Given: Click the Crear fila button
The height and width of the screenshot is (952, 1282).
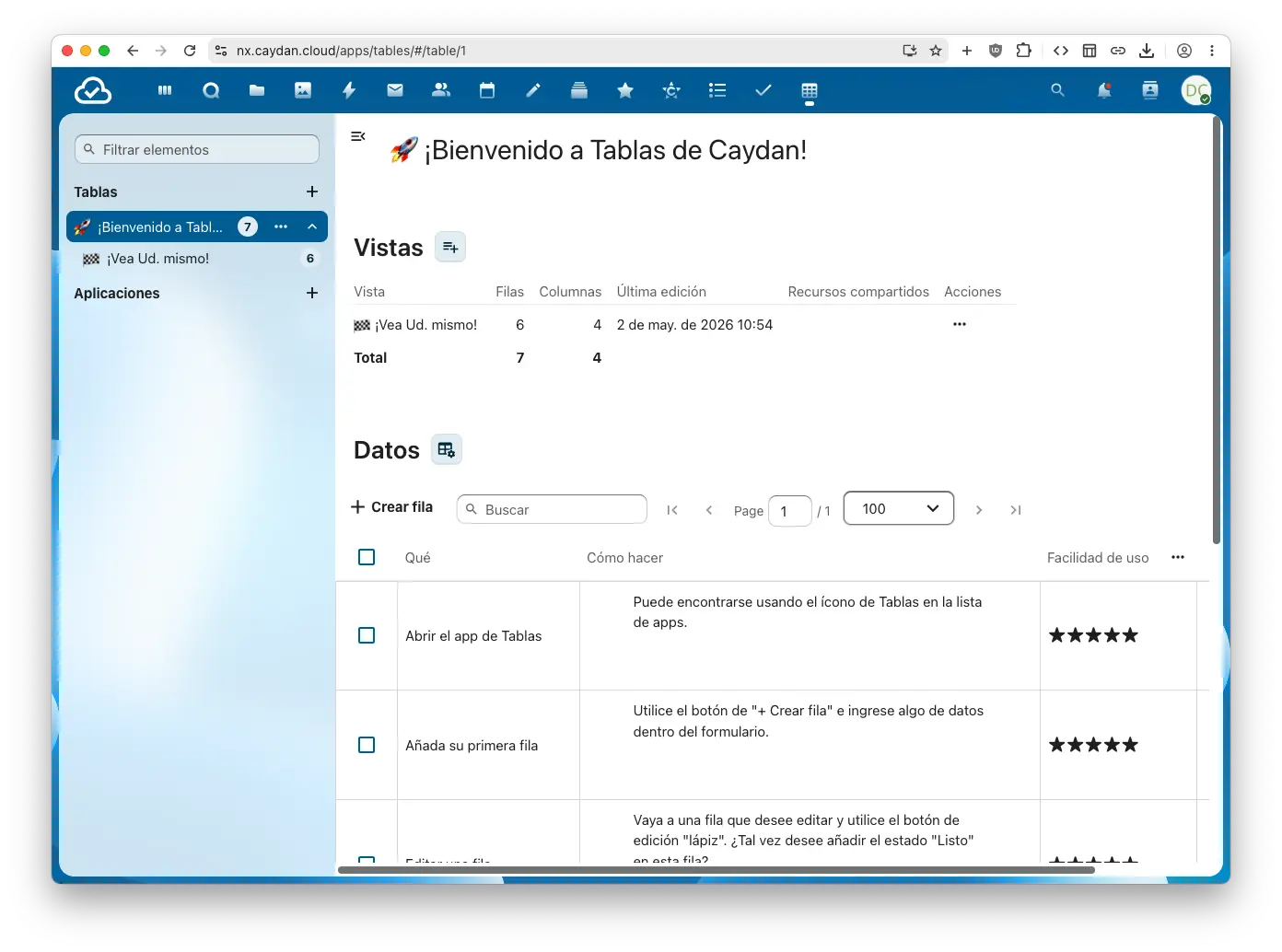Looking at the screenshot, I should pyautogui.click(x=392, y=507).
